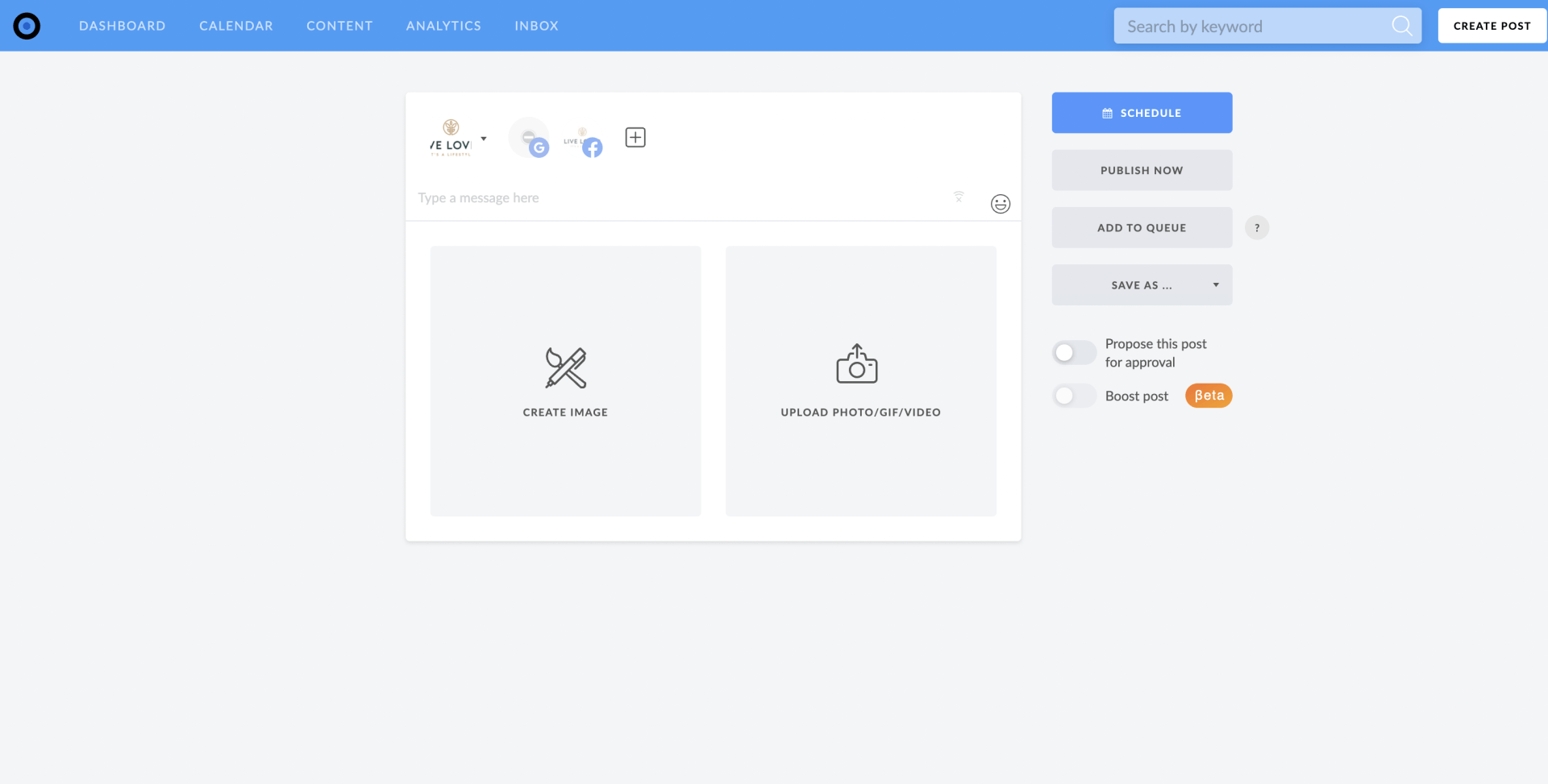Open the Dashboard section
This screenshot has height=784, width=1548.
(123, 26)
